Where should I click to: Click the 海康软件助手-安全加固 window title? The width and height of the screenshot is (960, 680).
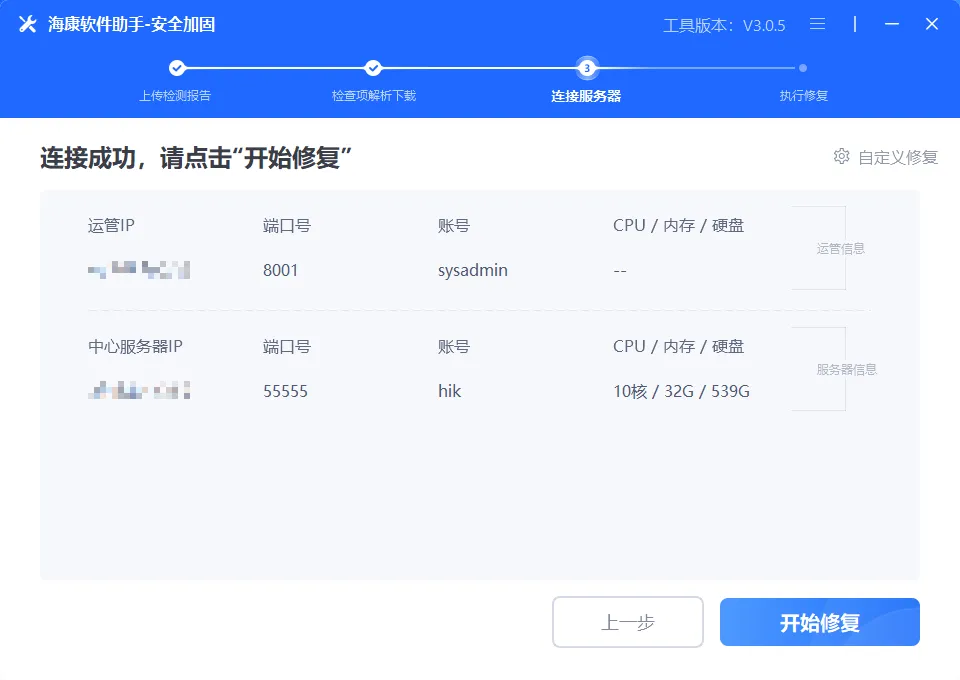pos(132,24)
